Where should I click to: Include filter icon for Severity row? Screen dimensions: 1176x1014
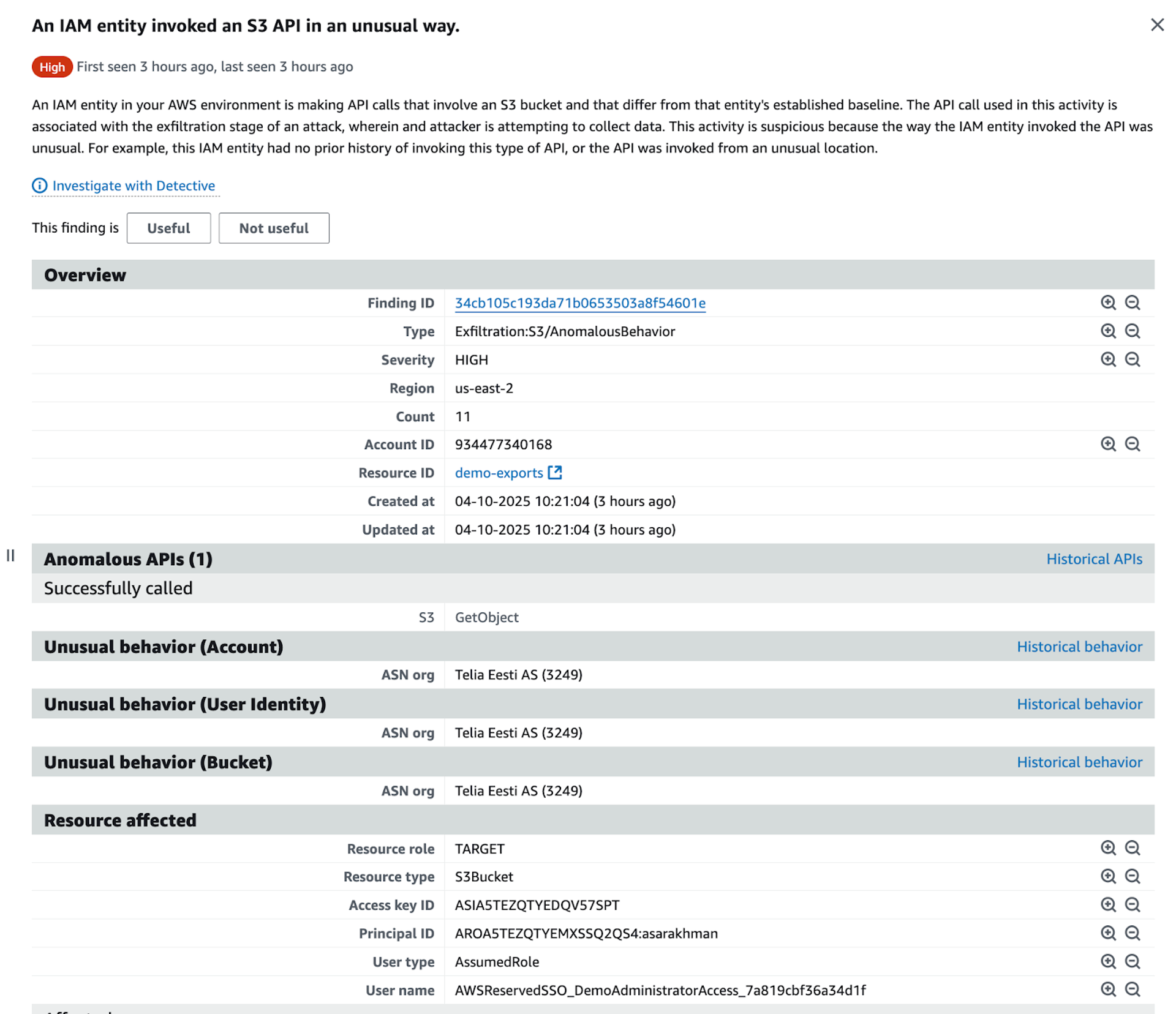click(x=1108, y=359)
